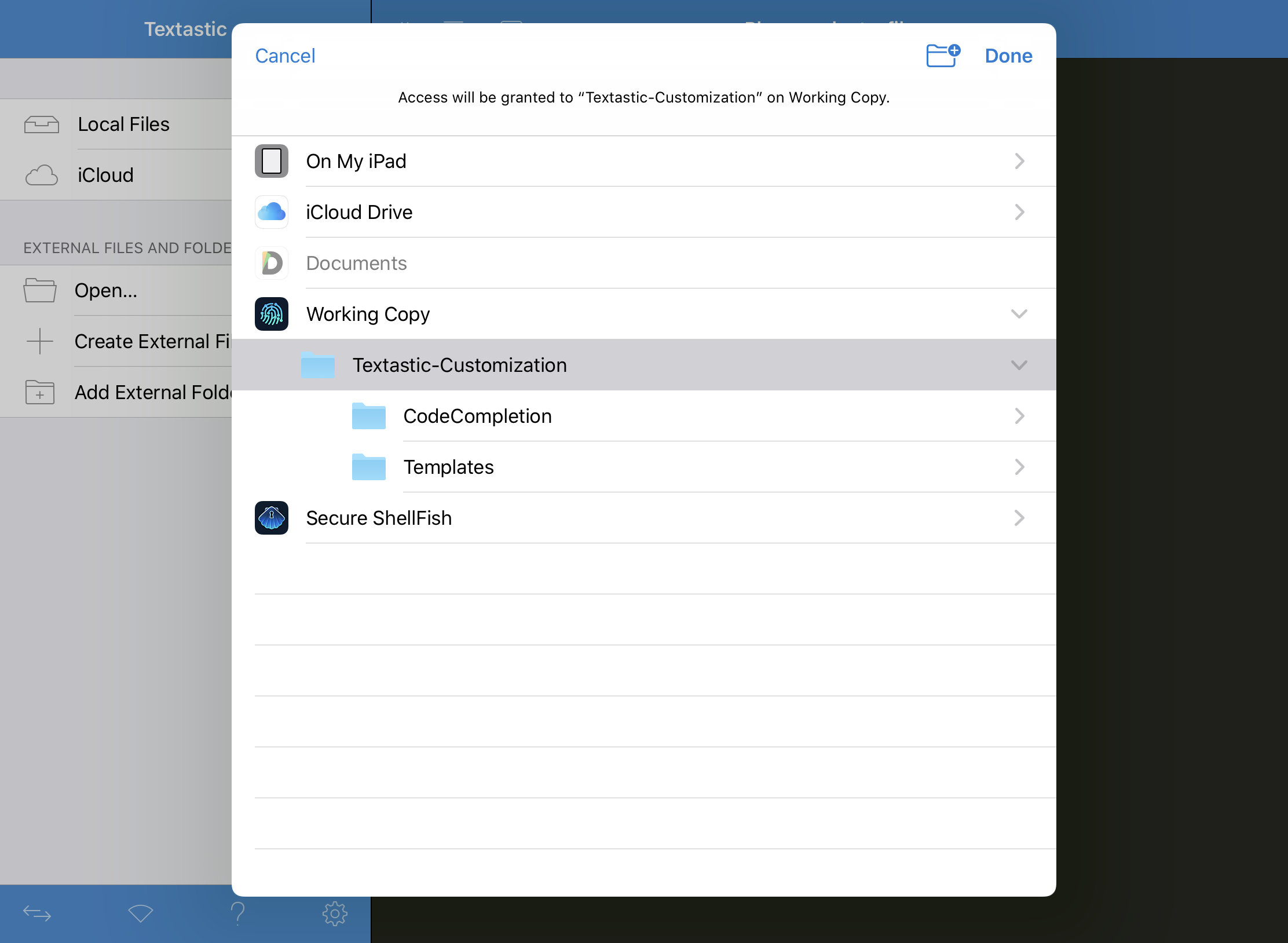The height and width of the screenshot is (943, 1288).
Task: Tap the new folder icon
Action: (x=943, y=56)
